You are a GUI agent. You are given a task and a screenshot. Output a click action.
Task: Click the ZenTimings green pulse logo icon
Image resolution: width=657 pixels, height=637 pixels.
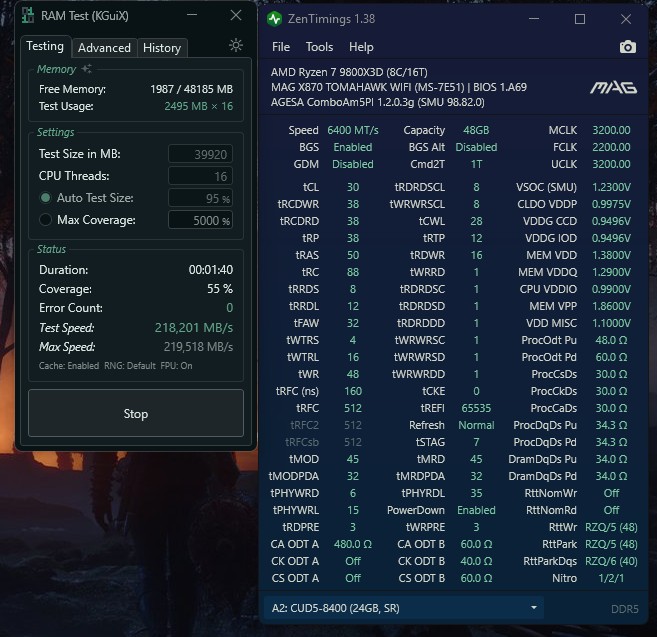(x=274, y=19)
